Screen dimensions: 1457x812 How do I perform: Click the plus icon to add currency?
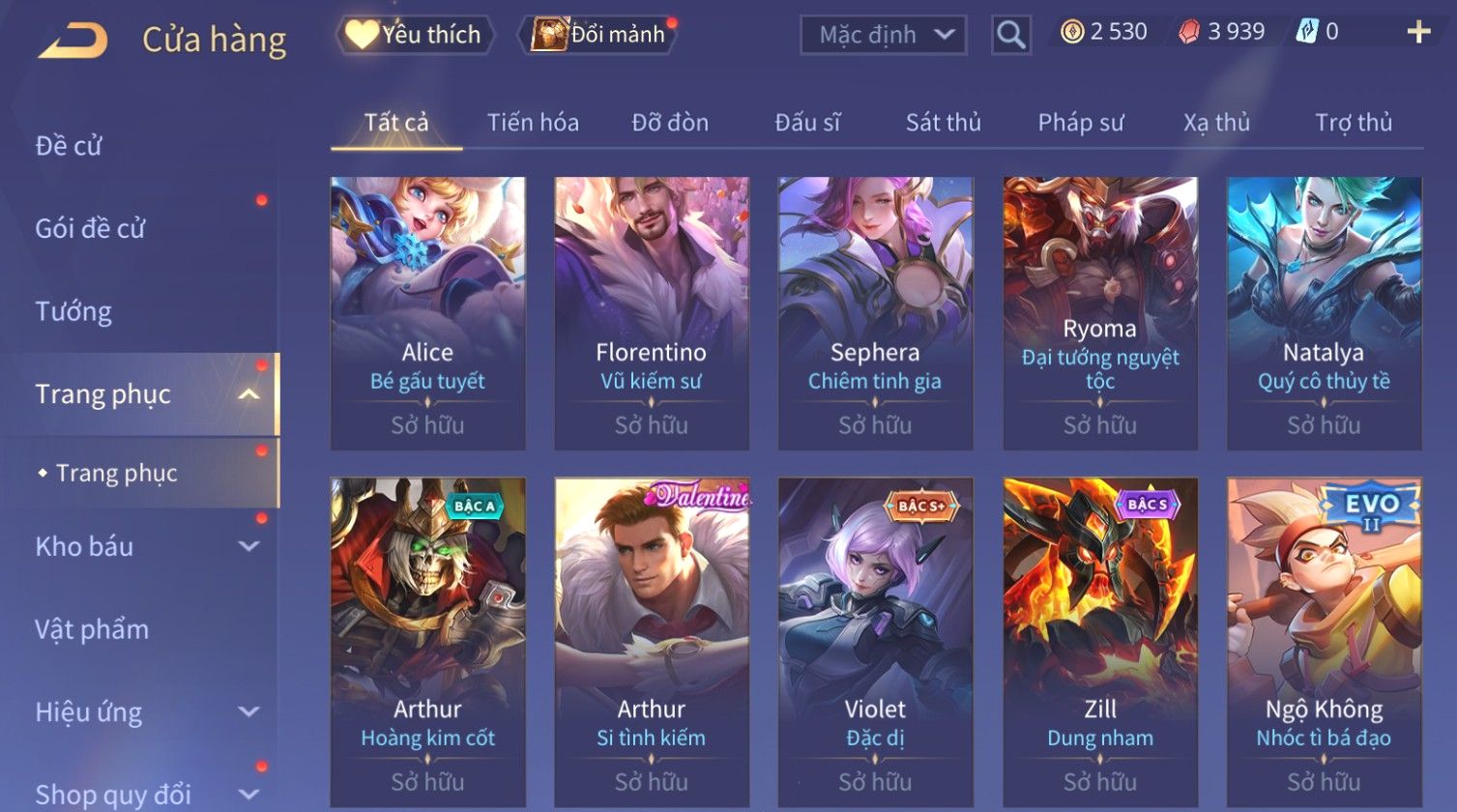click(1417, 33)
